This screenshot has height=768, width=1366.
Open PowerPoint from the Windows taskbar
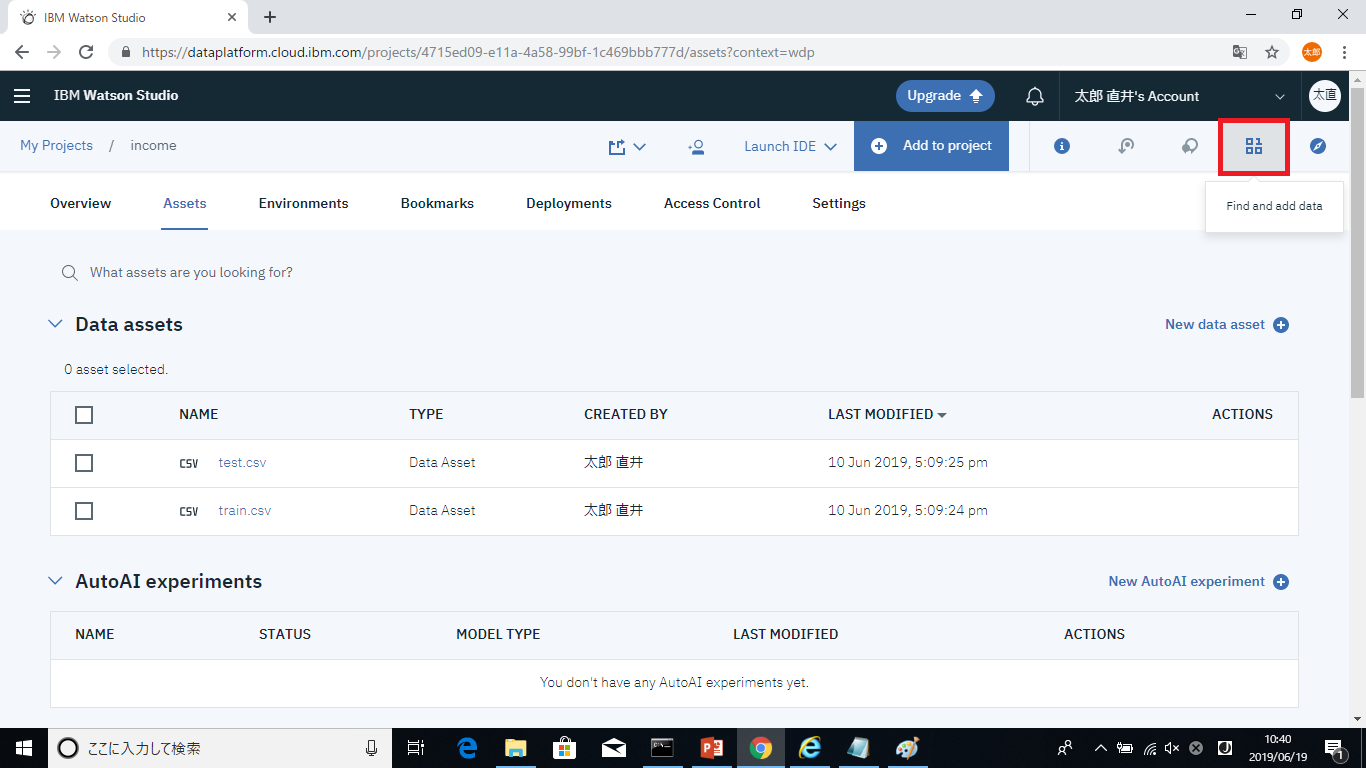tap(711, 748)
